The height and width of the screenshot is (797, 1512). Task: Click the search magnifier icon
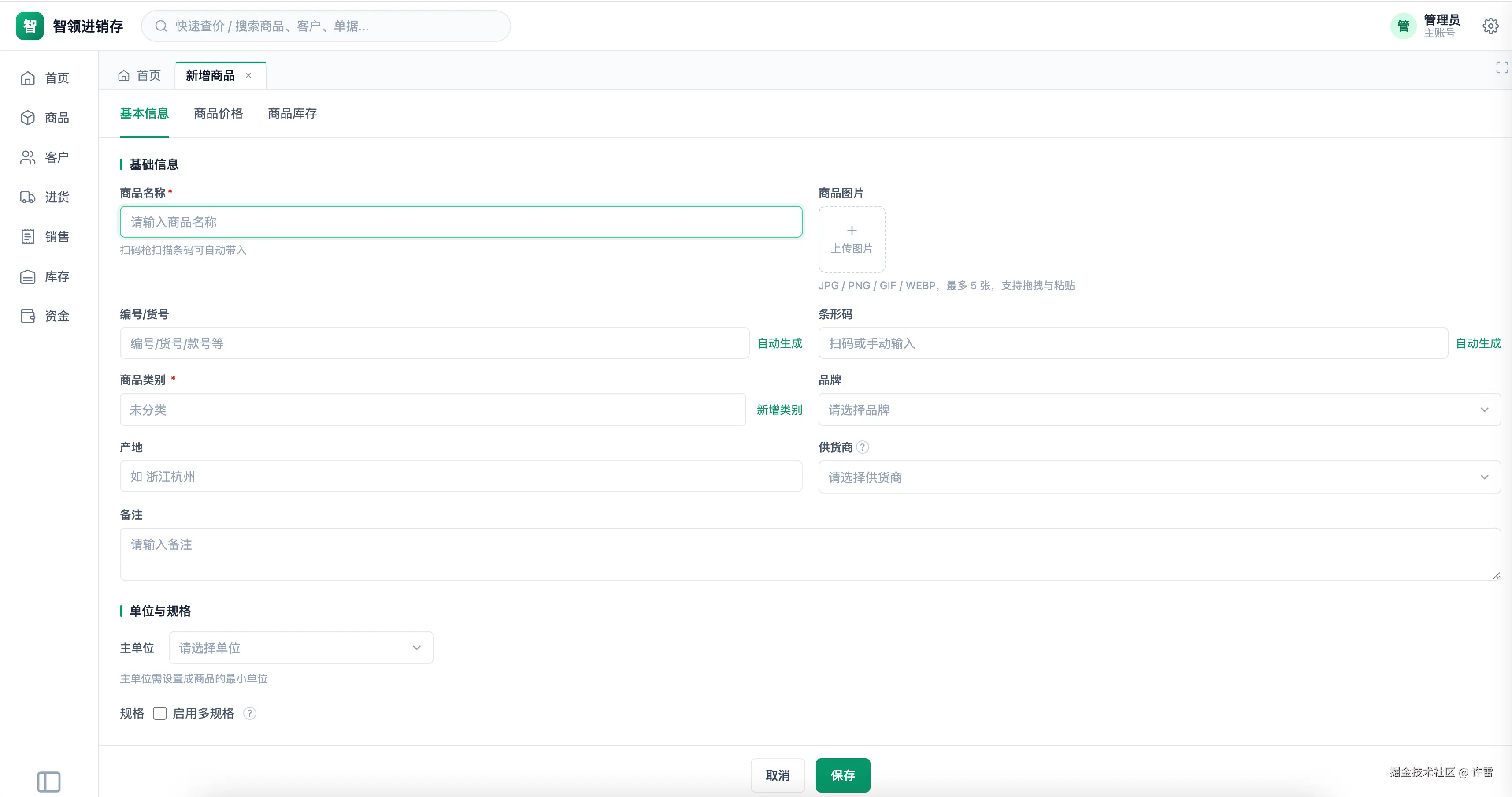pos(161,26)
